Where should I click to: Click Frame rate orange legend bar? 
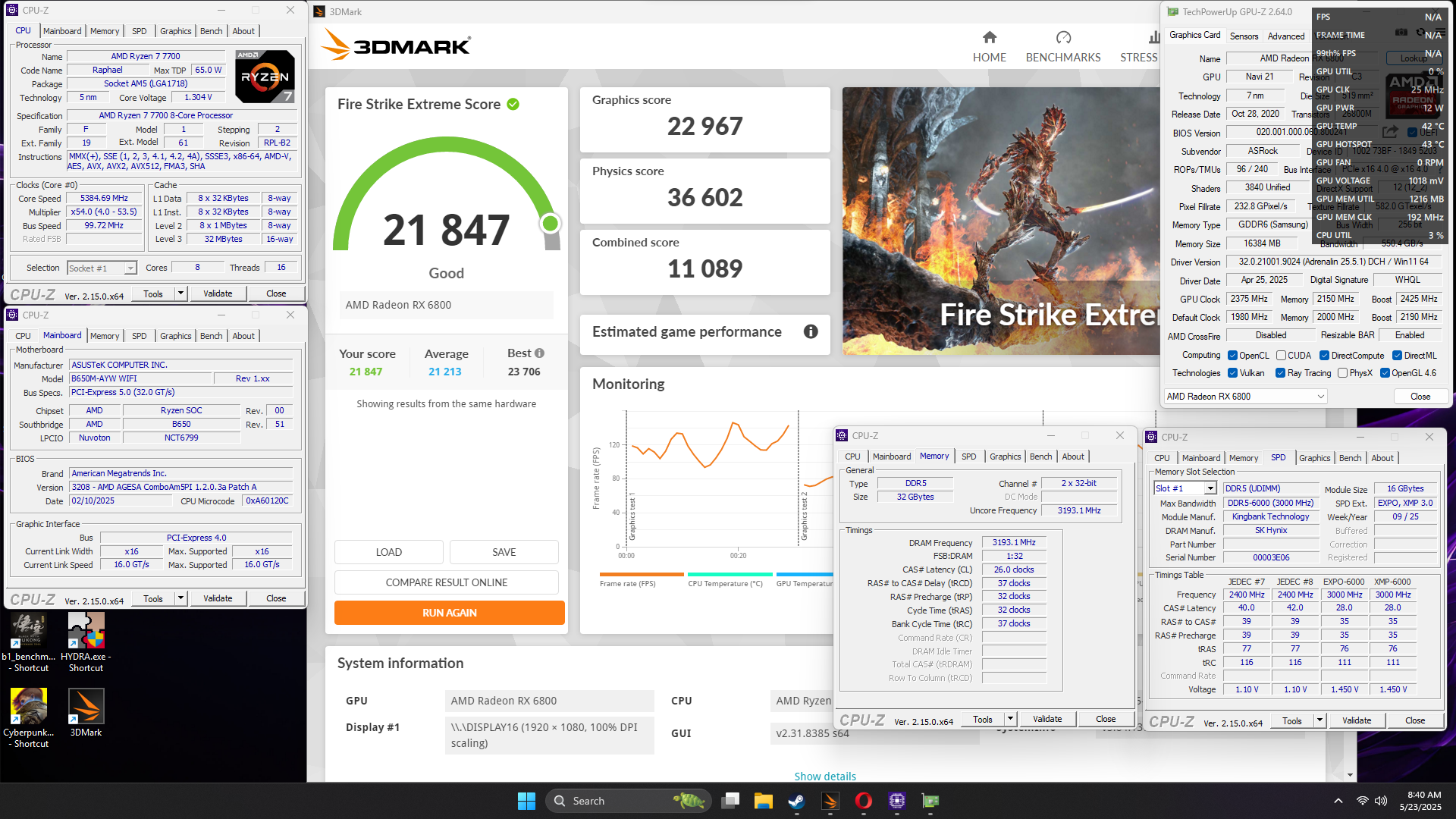tap(642, 574)
